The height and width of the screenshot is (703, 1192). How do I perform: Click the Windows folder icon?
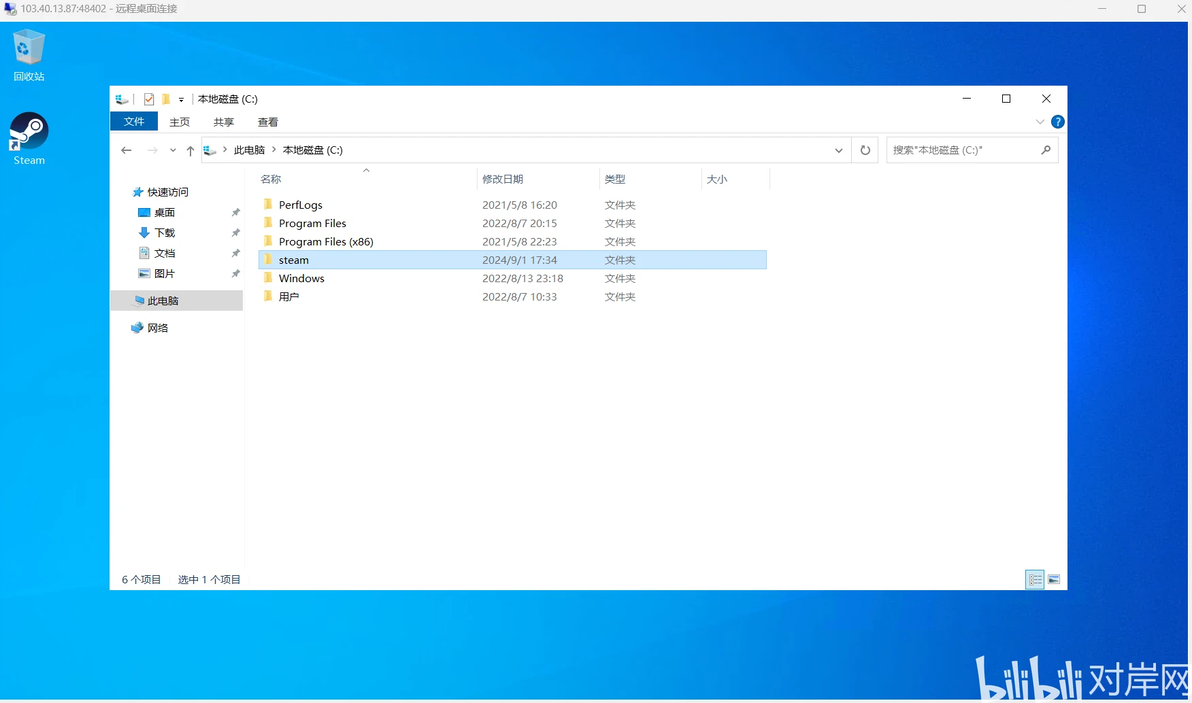tap(268, 277)
